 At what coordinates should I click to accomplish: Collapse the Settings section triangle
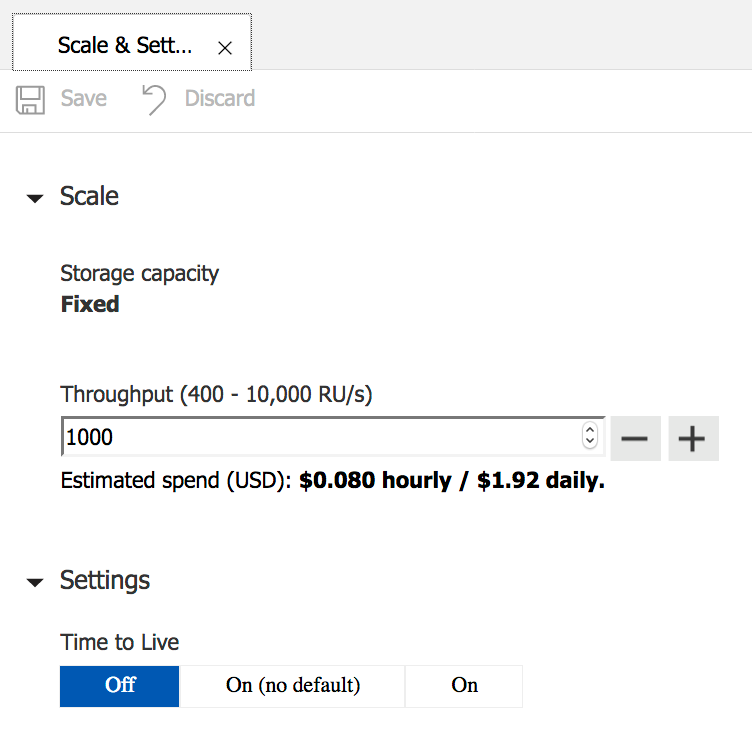(36, 582)
